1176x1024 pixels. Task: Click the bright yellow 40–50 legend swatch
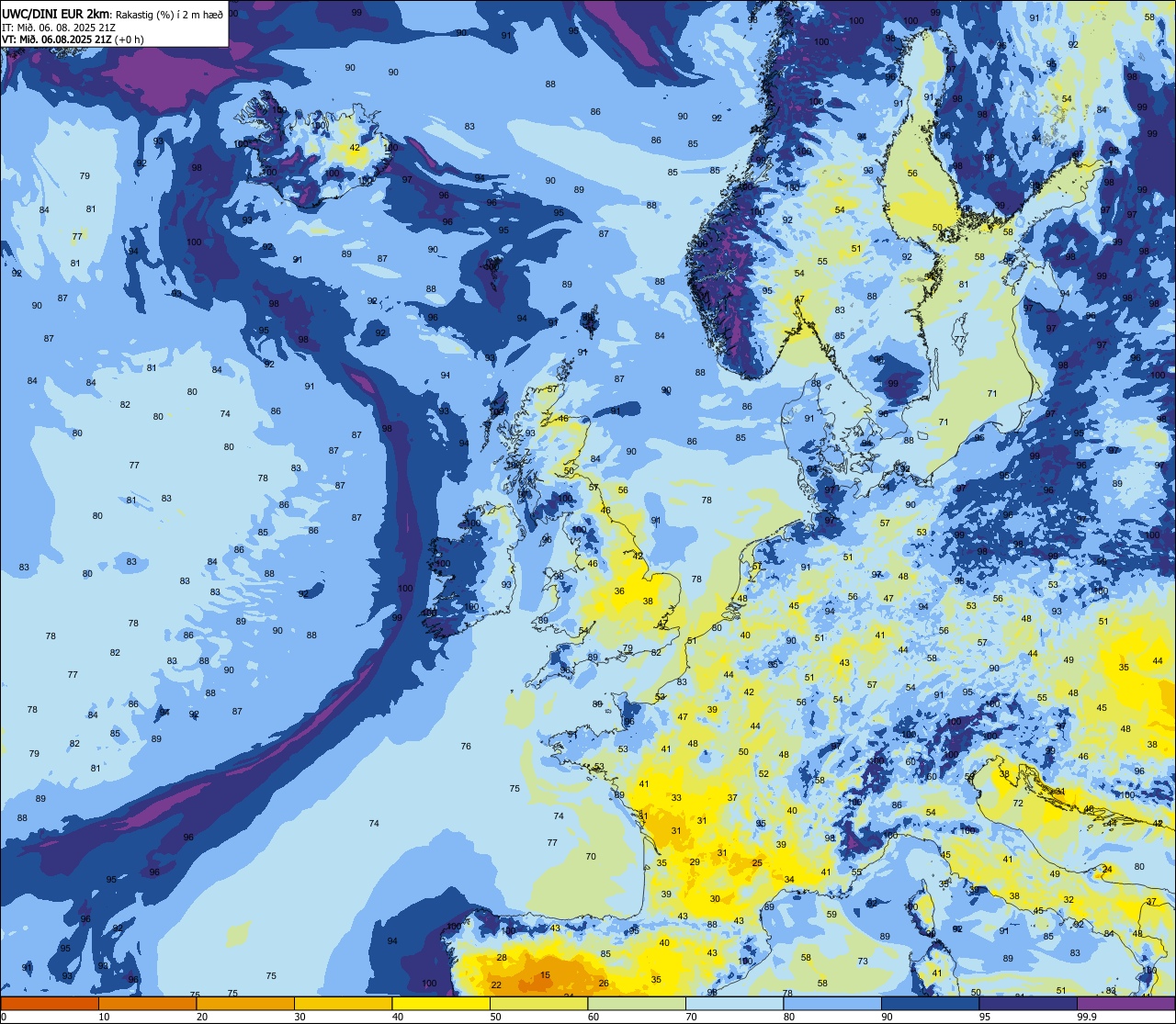[441, 1003]
